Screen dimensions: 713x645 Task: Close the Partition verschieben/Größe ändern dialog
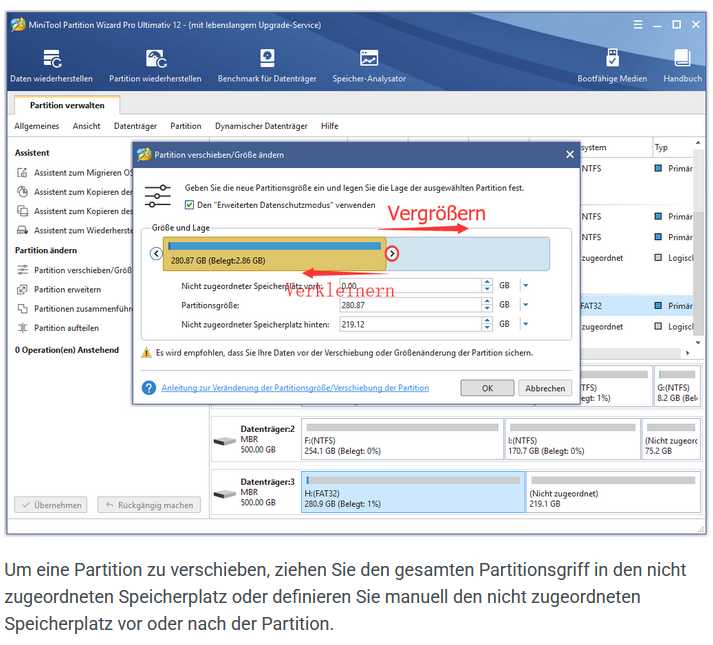click(x=570, y=155)
